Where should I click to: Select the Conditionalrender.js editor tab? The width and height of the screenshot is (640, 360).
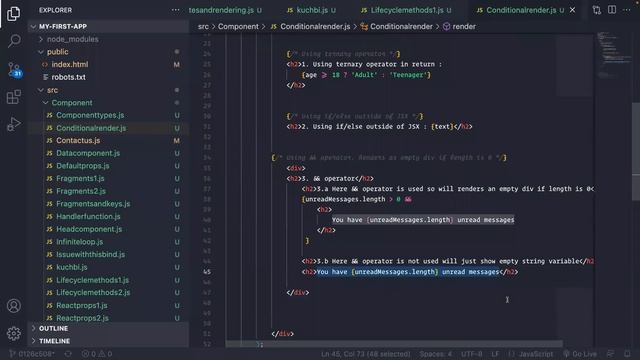[x=521, y=10]
